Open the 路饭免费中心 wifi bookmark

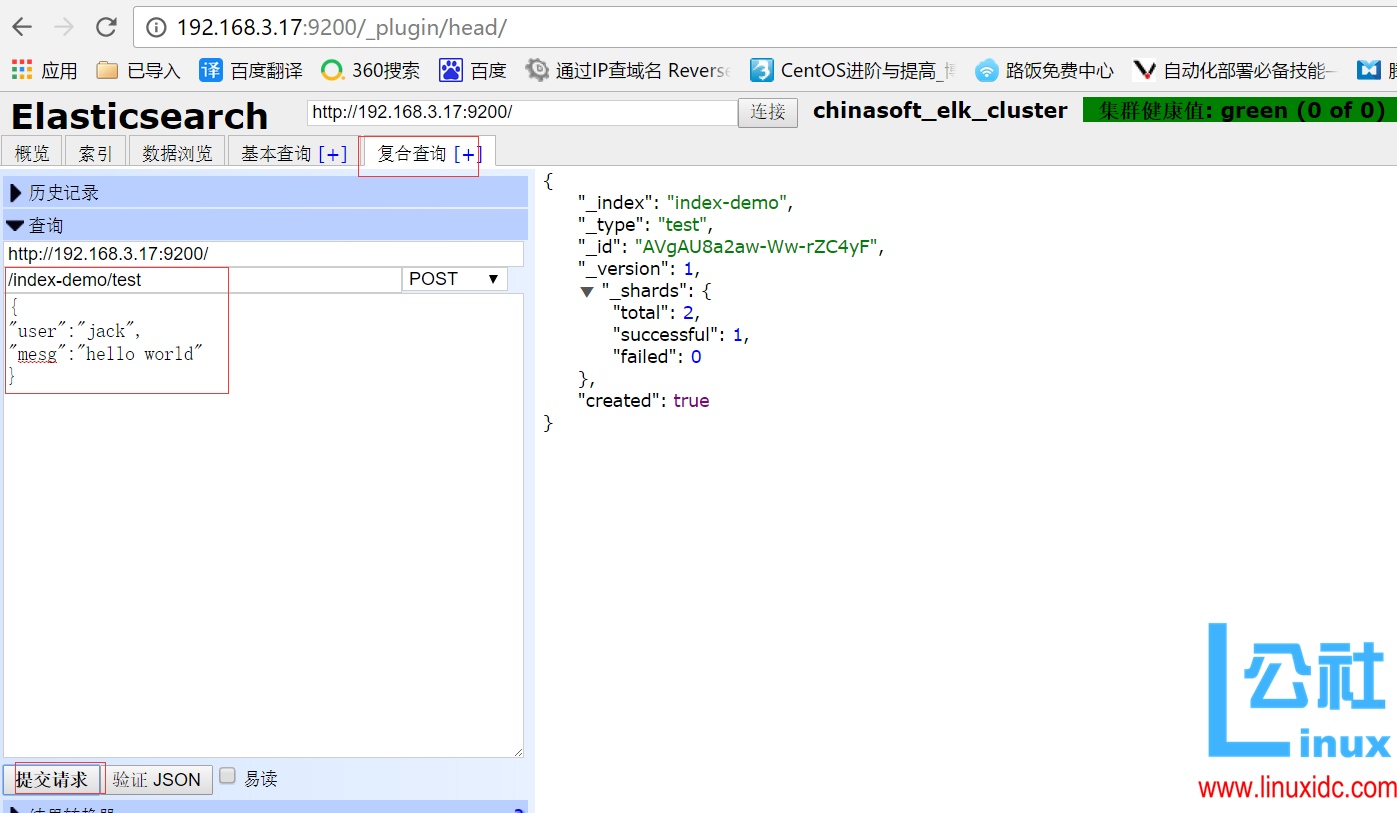[x=1044, y=70]
